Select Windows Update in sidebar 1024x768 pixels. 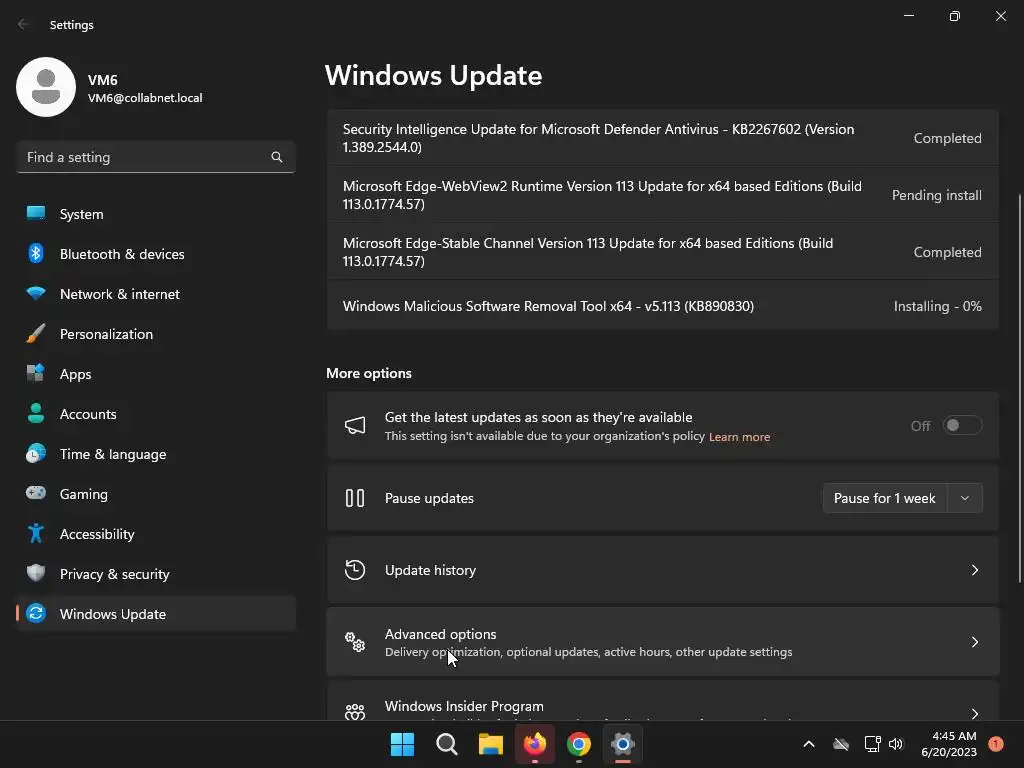click(x=156, y=613)
